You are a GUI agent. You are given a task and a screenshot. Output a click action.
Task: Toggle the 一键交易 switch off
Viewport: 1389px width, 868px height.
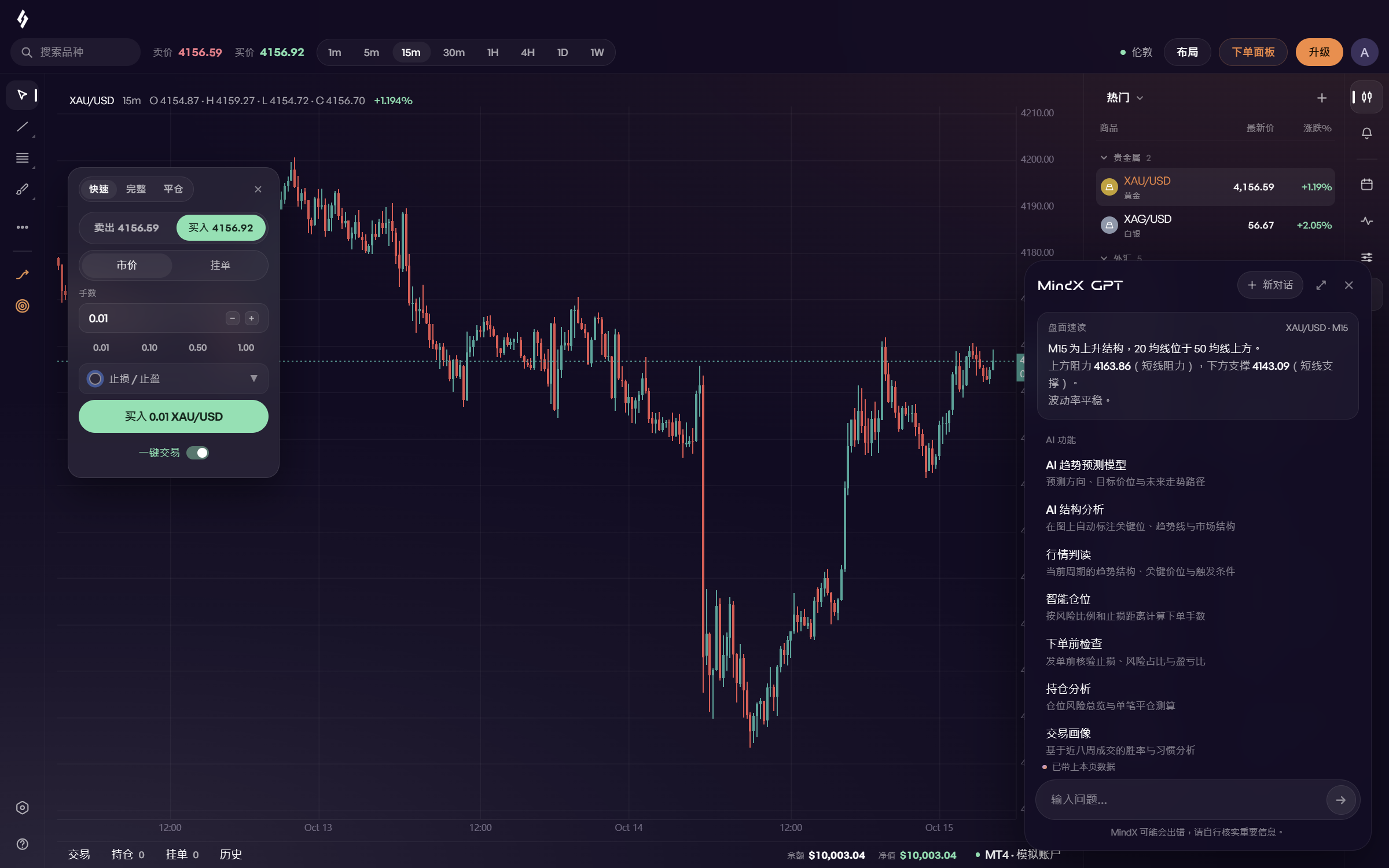click(197, 453)
